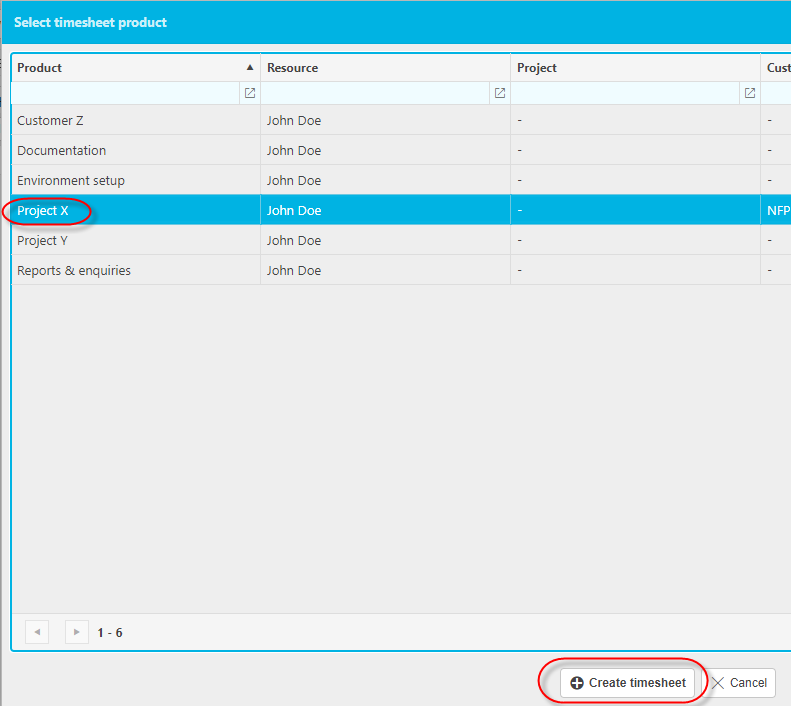
Task: Type in the Product filter field
Action: click(x=126, y=93)
